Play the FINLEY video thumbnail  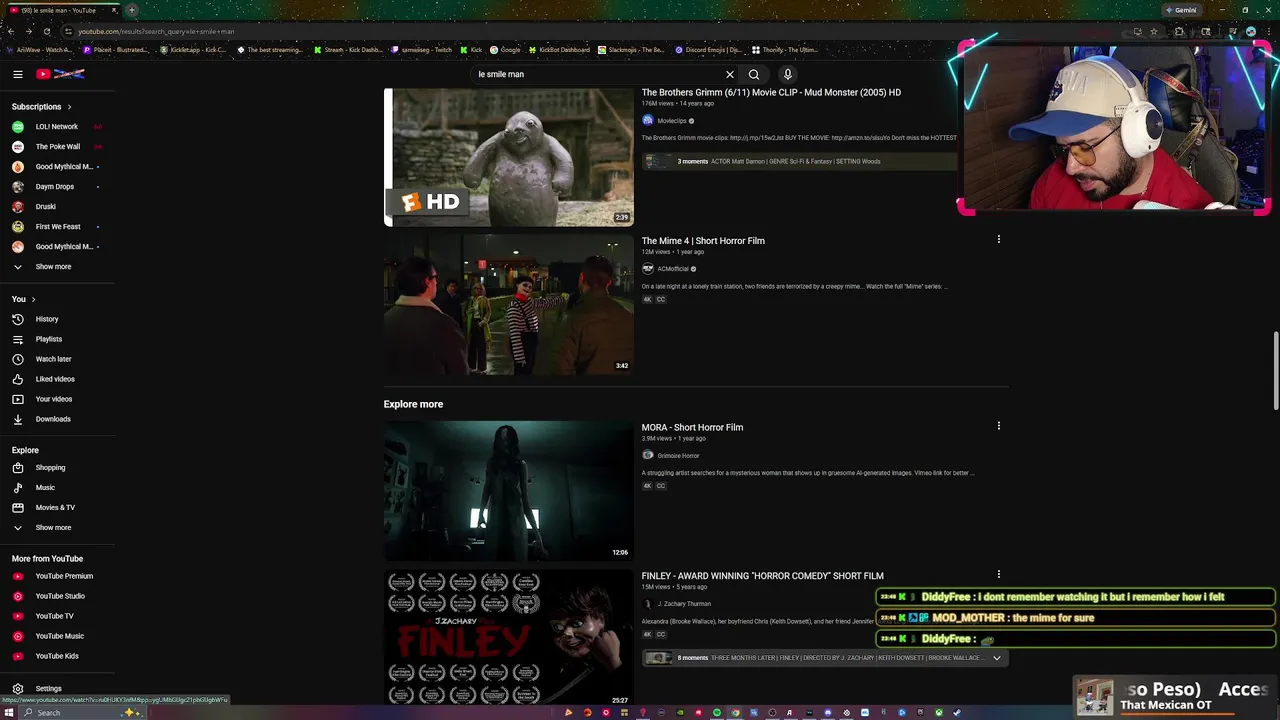pyautogui.click(x=509, y=638)
